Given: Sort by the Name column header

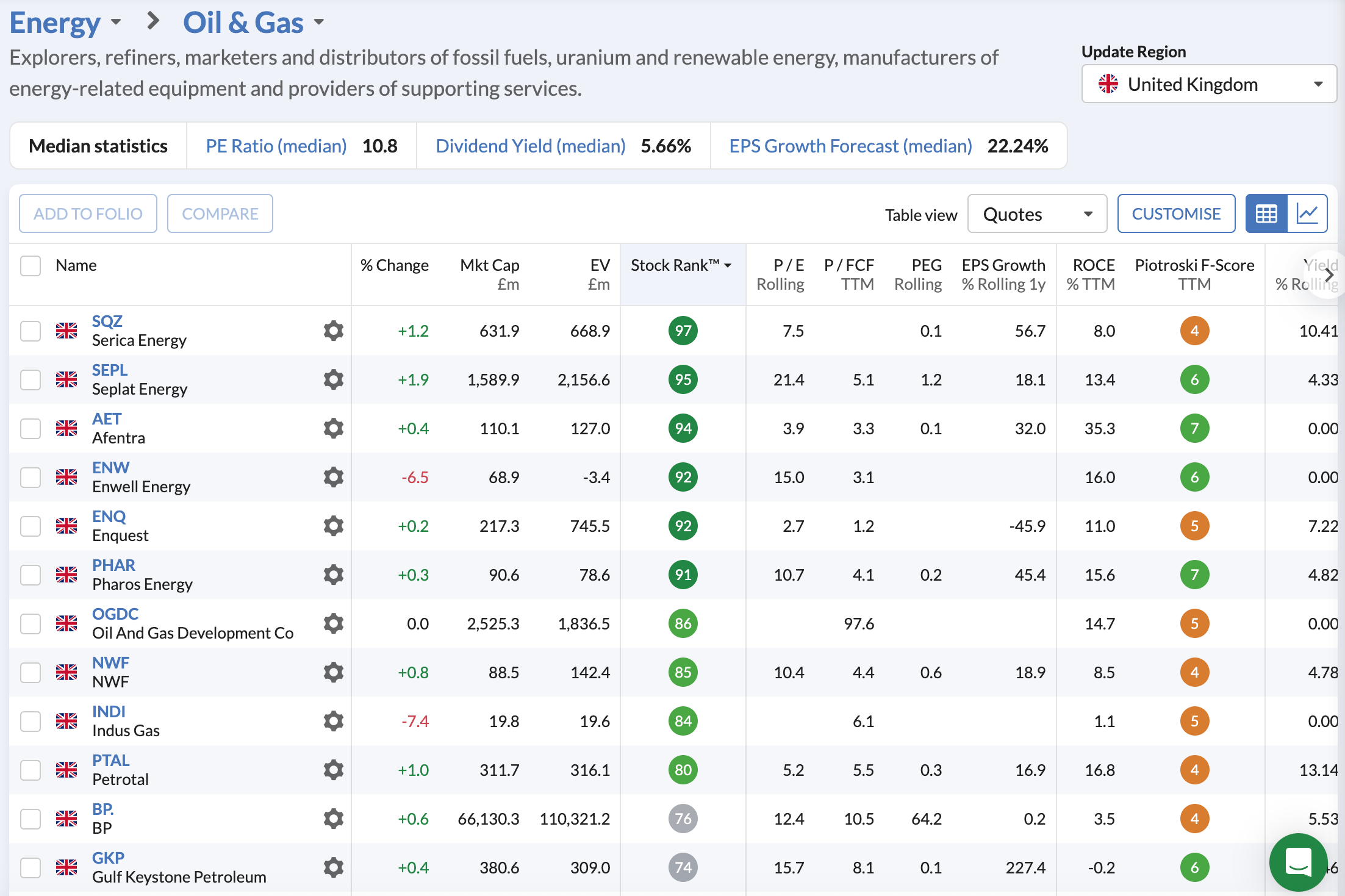Looking at the screenshot, I should click(76, 265).
